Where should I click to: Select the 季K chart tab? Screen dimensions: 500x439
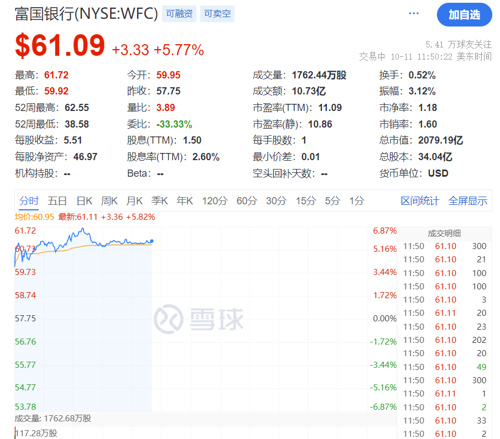tap(159, 201)
